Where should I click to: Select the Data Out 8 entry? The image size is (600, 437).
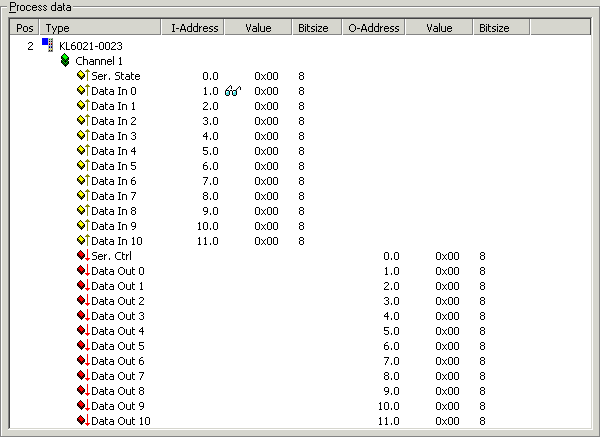pyautogui.click(x=118, y=391)
